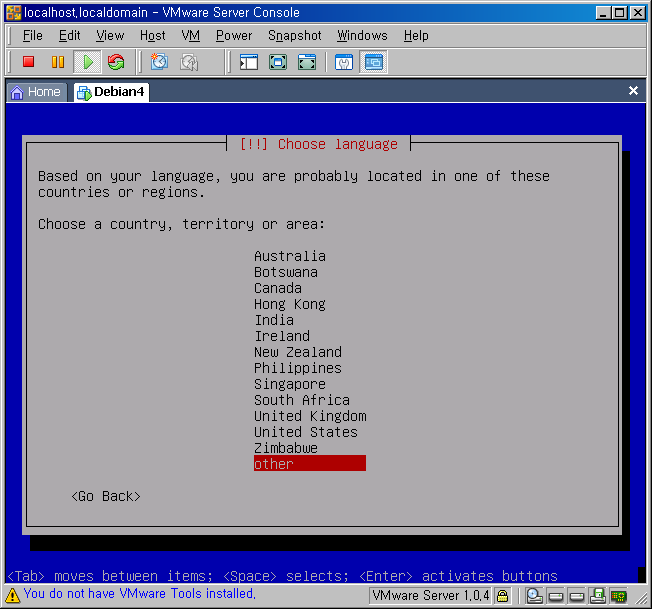Viewport: 652px width, 609px height.
Task: Select the highlighted 'other' country option
Action: coord(309,464)
